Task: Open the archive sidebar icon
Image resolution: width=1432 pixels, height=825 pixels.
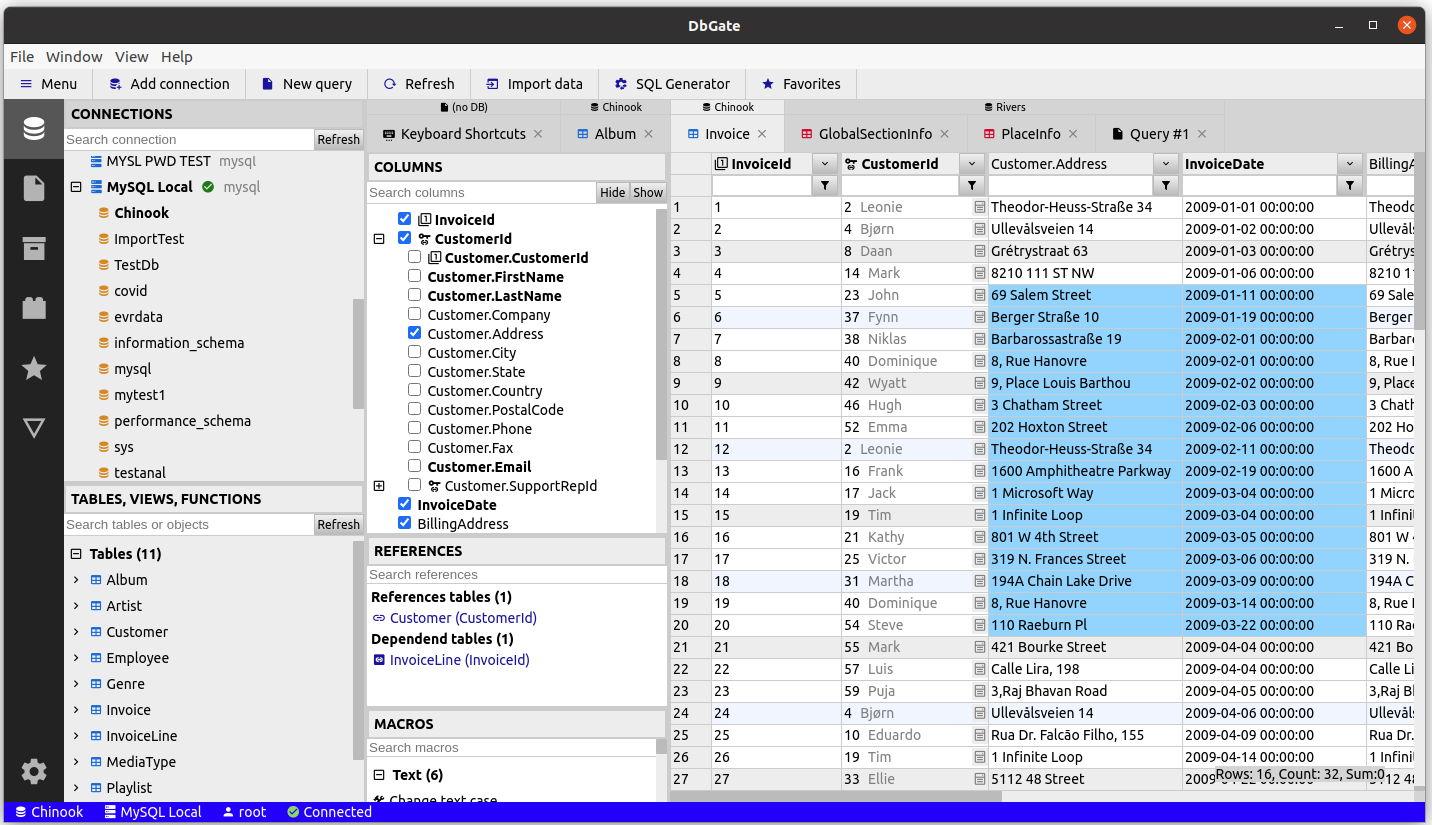Action: tap(34, 248)
